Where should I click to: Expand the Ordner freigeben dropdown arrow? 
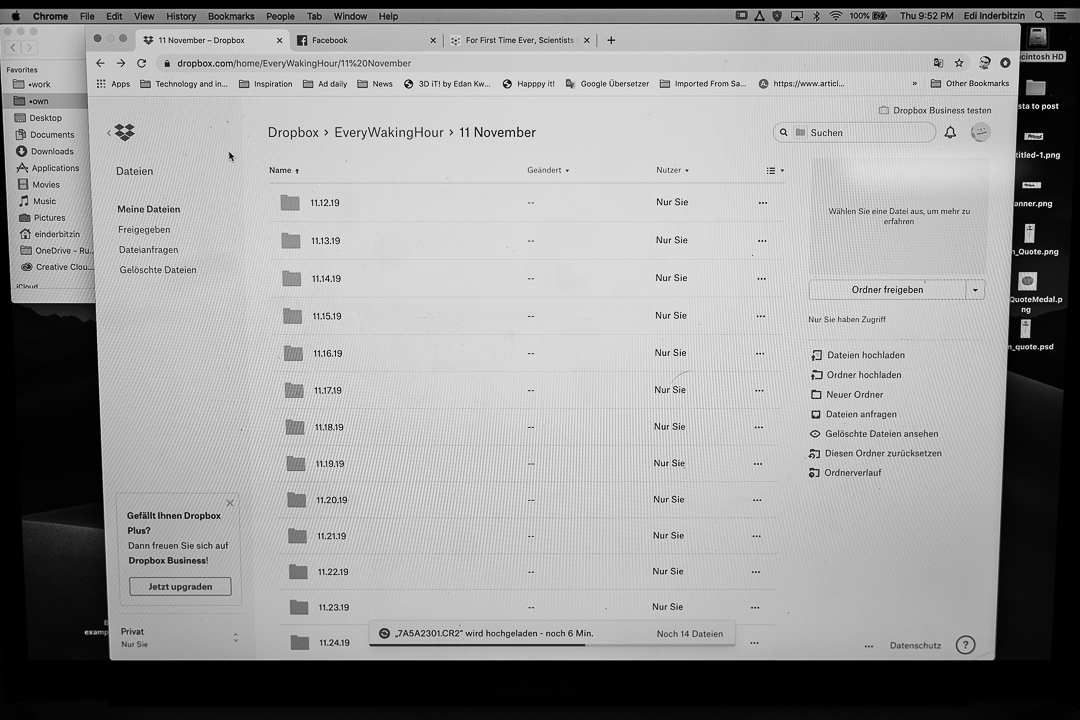coord(975,290)
